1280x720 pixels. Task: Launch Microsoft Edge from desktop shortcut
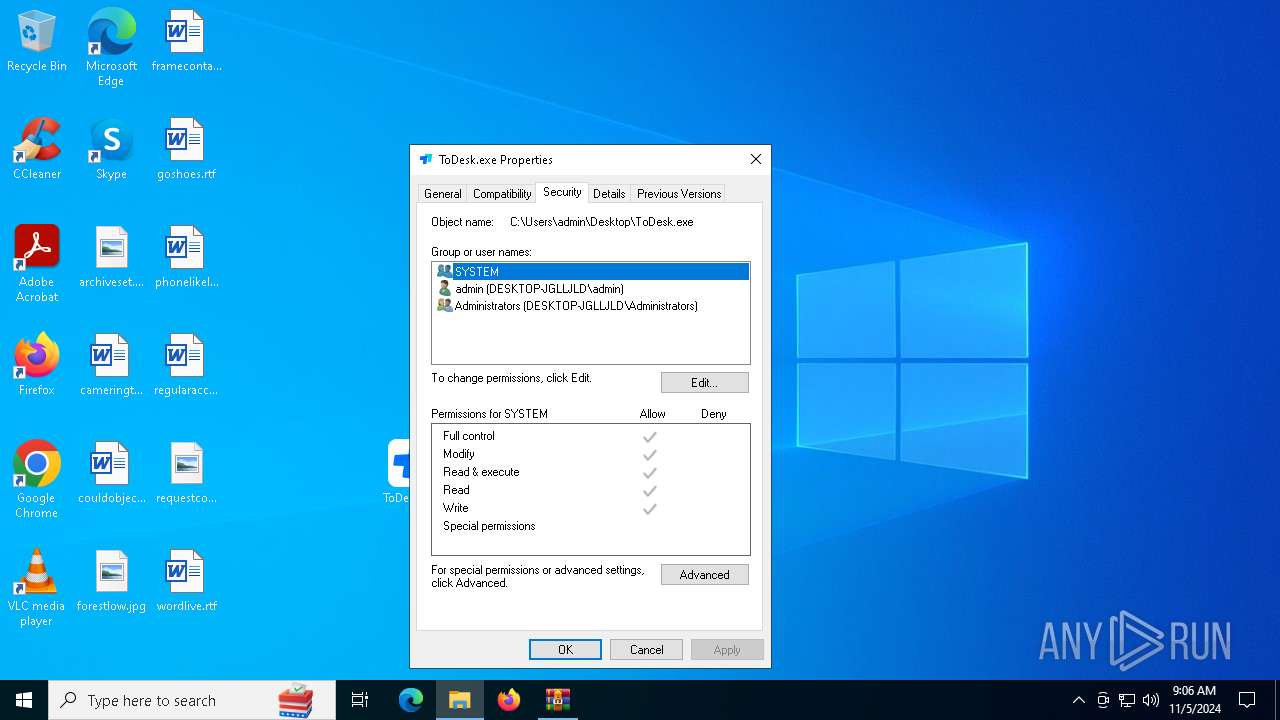[111, 47]
